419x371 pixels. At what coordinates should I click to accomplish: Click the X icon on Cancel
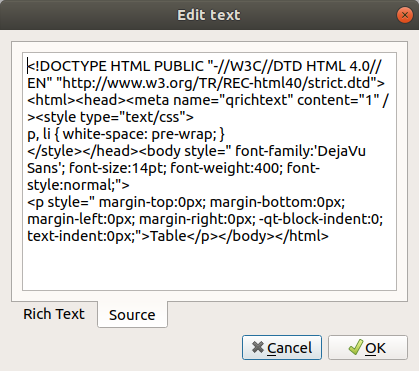[x=258, y=347]
